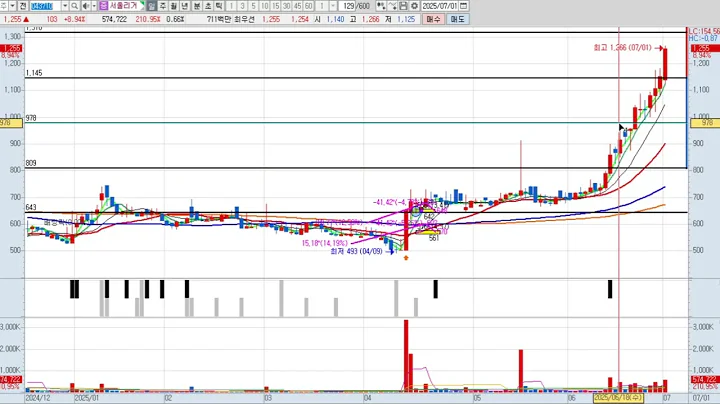Click the yellow 978 price tag on right axis
The image size is (720, 404).
point(705,123)
